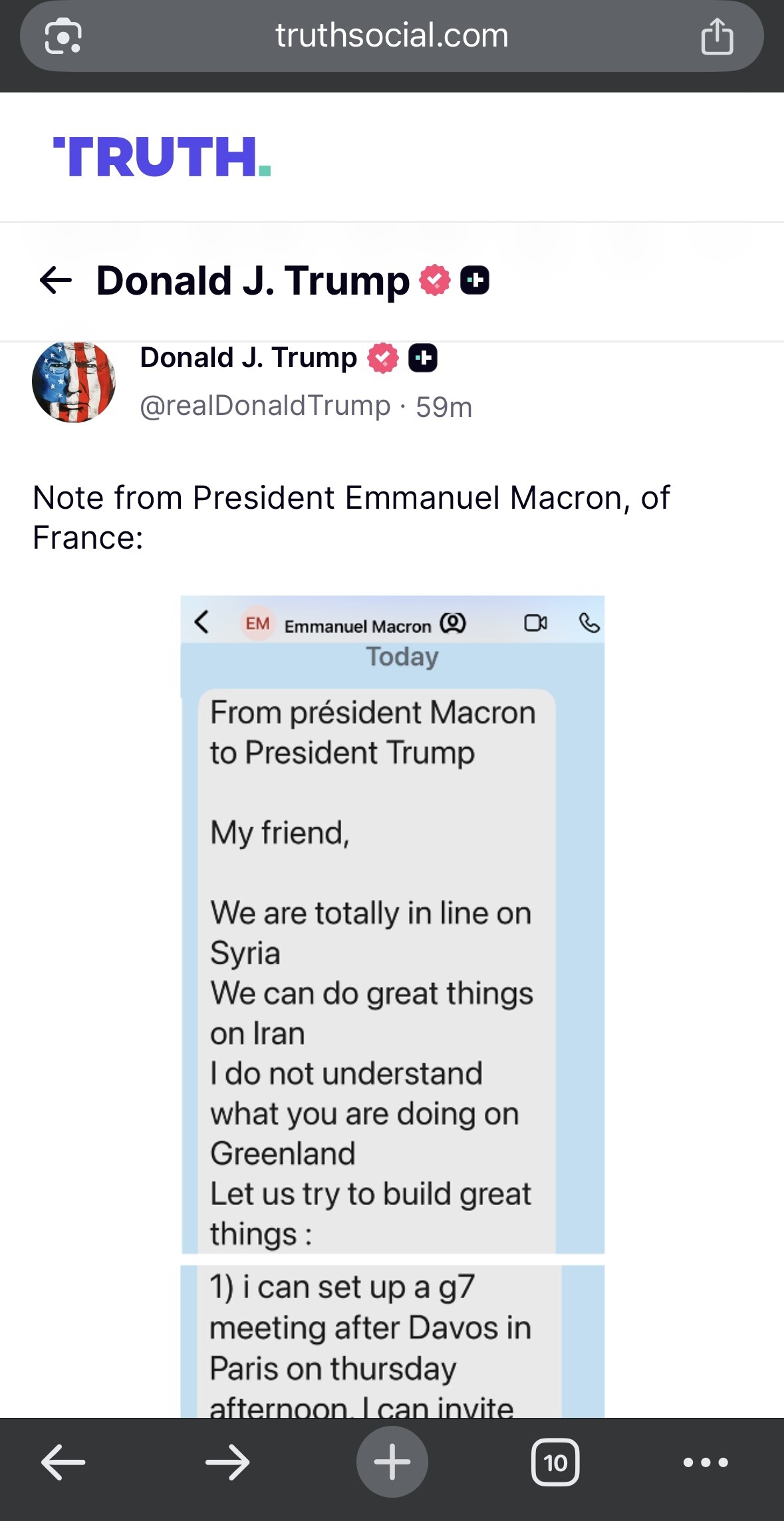Open Donald J. Trump's profile avatar
This screenshot has width=784, height=1521.
pyautogui.click(x=74, y=382)
